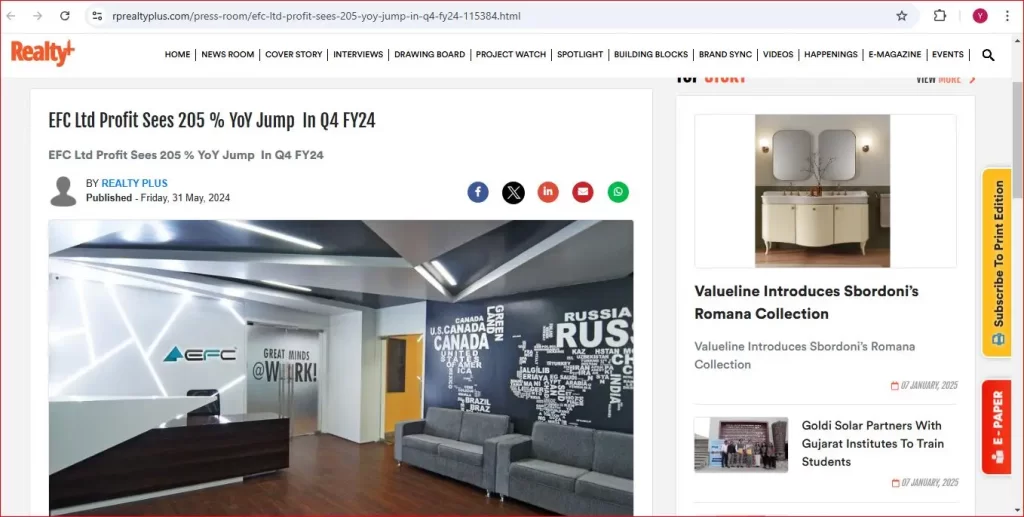Click the View More link in Top Story
Image resolution: width=1024 pixels, height=517 pixels.
click(945, 80)
